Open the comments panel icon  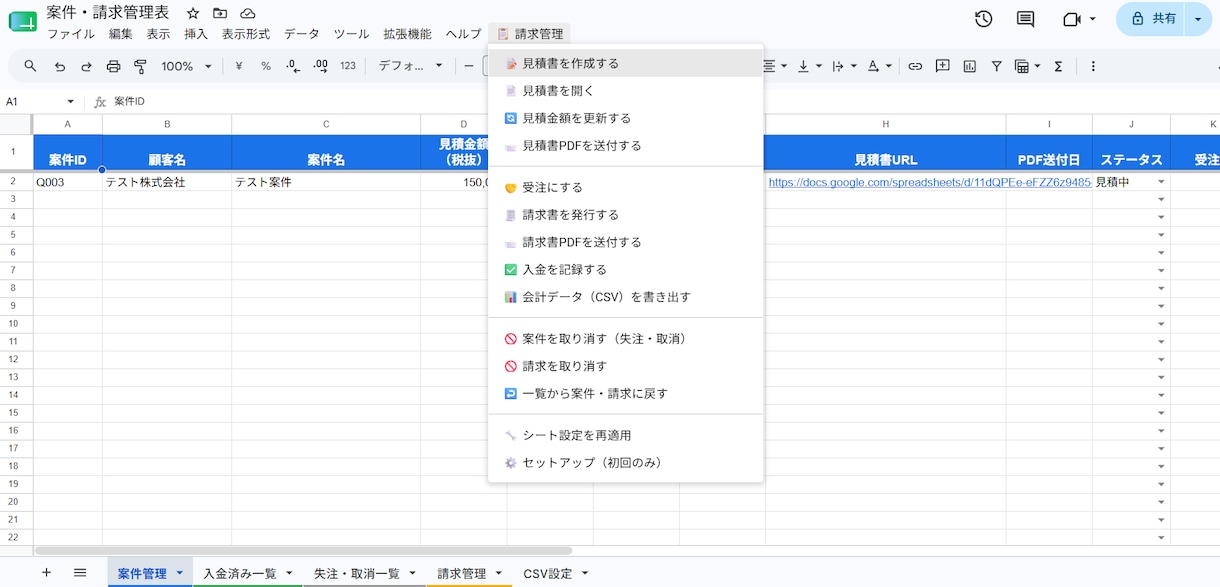(1025, 19)
